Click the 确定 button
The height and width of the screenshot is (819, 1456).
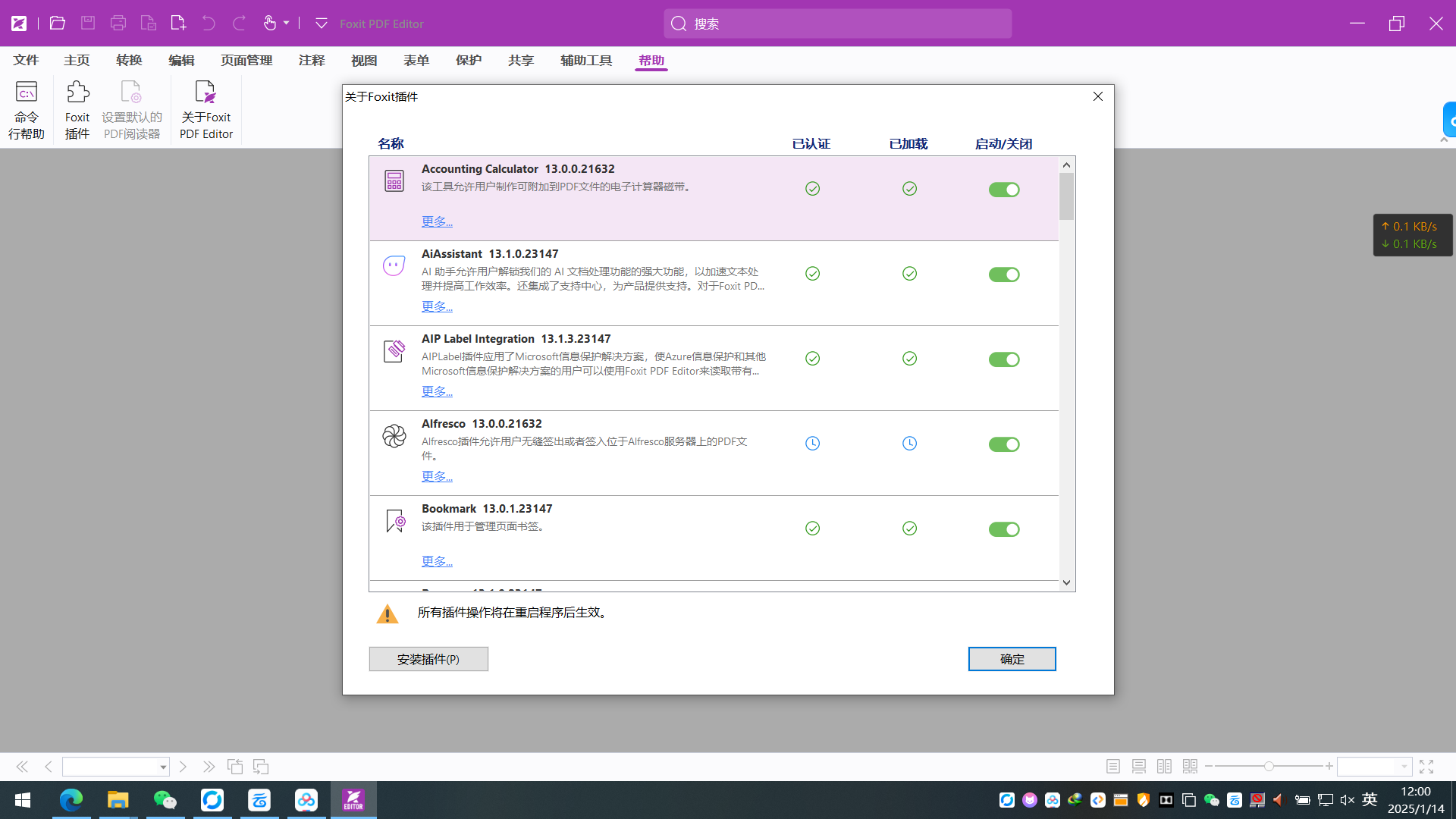tap(1012, 659)
